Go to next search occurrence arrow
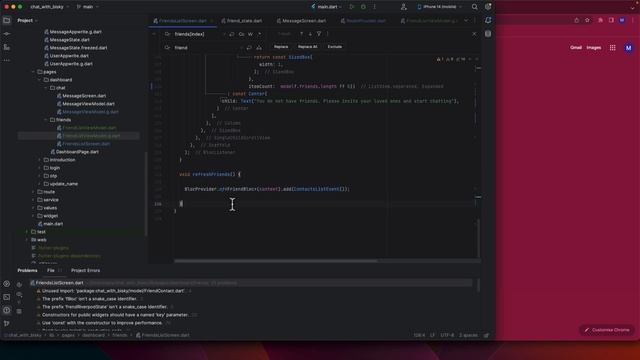This screenshot has width=640, height=360. (310, 34)
